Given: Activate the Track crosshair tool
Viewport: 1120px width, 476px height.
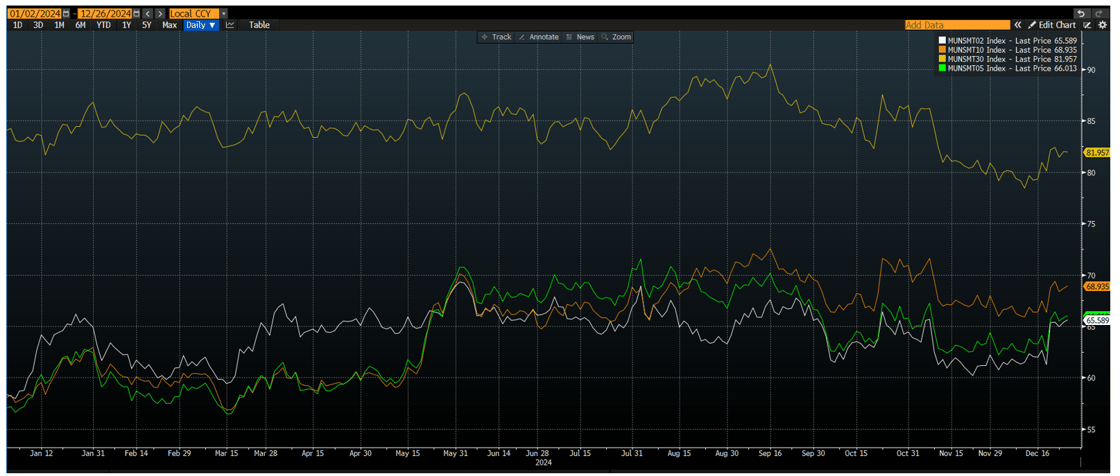Looking at the screenshot, I should pos(496,36).
